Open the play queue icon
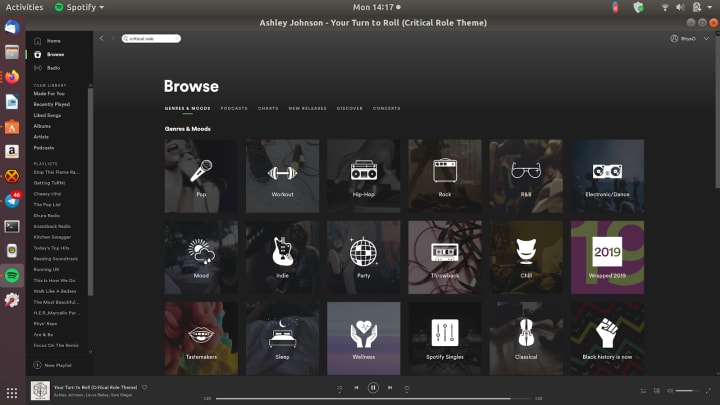The image size is (720, 405). pyautogui.click(x=643, y=391)
